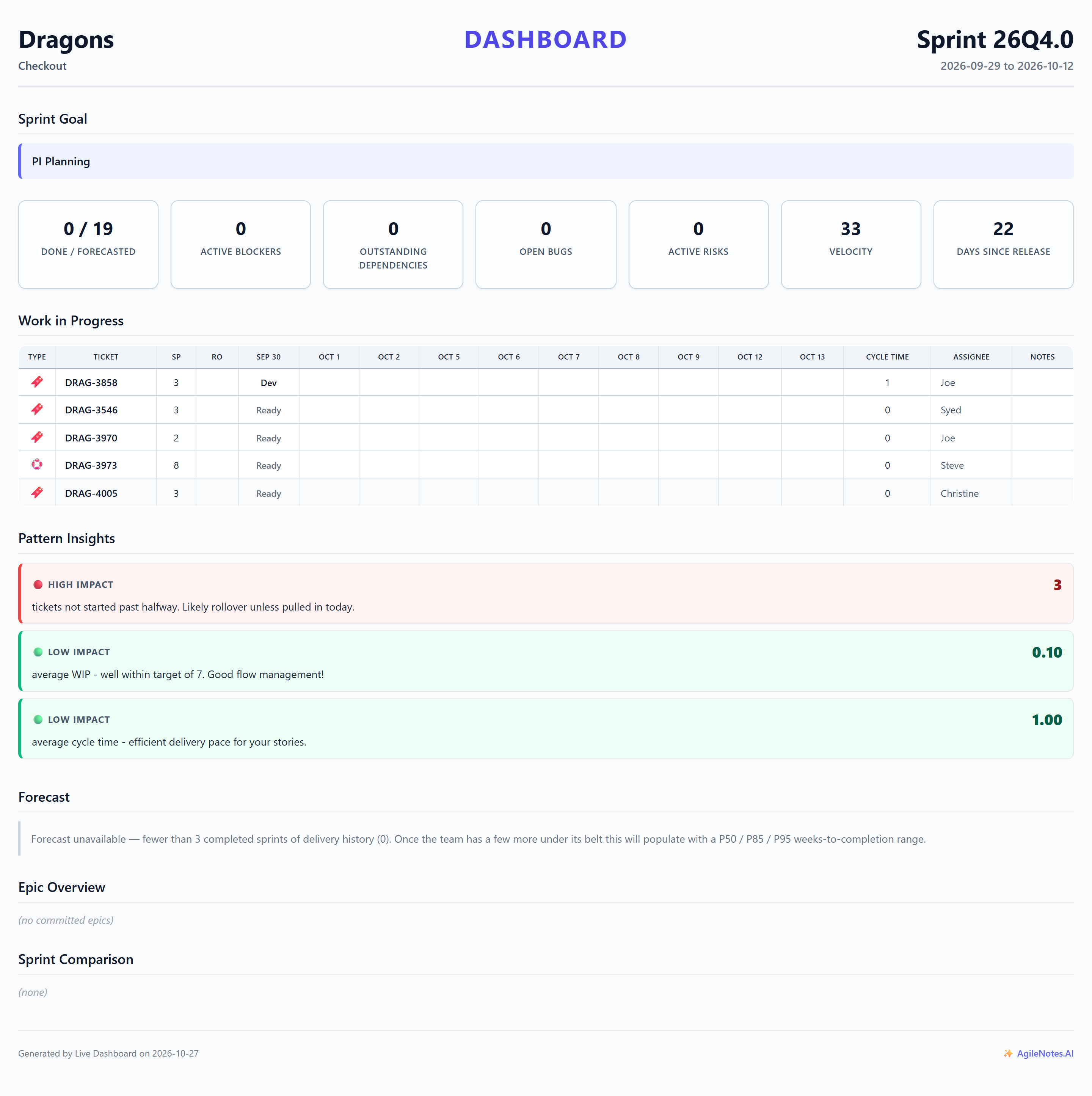Click the ticket-type icon for DRAG-4005
1092x1096 pixels.
click(x=37, y=492)
